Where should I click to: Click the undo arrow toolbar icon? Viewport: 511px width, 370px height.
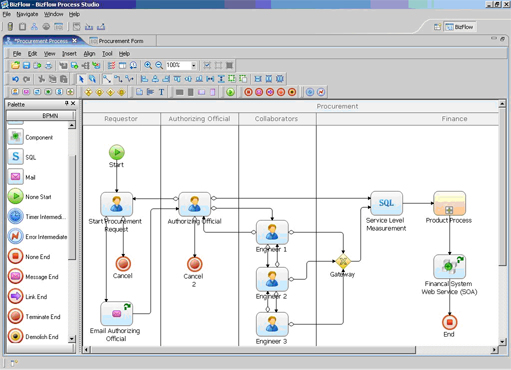(x=15, y=79)
